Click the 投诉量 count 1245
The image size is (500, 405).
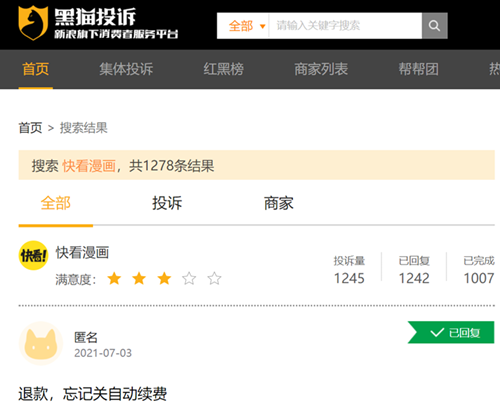pos(349,278)
